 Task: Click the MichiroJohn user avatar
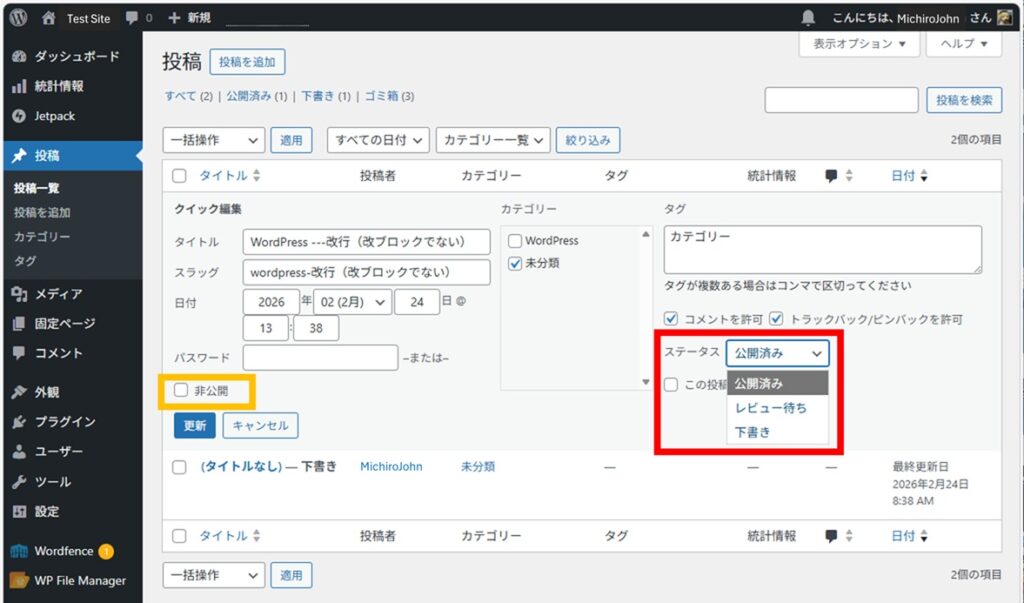tap(1004, 18)
